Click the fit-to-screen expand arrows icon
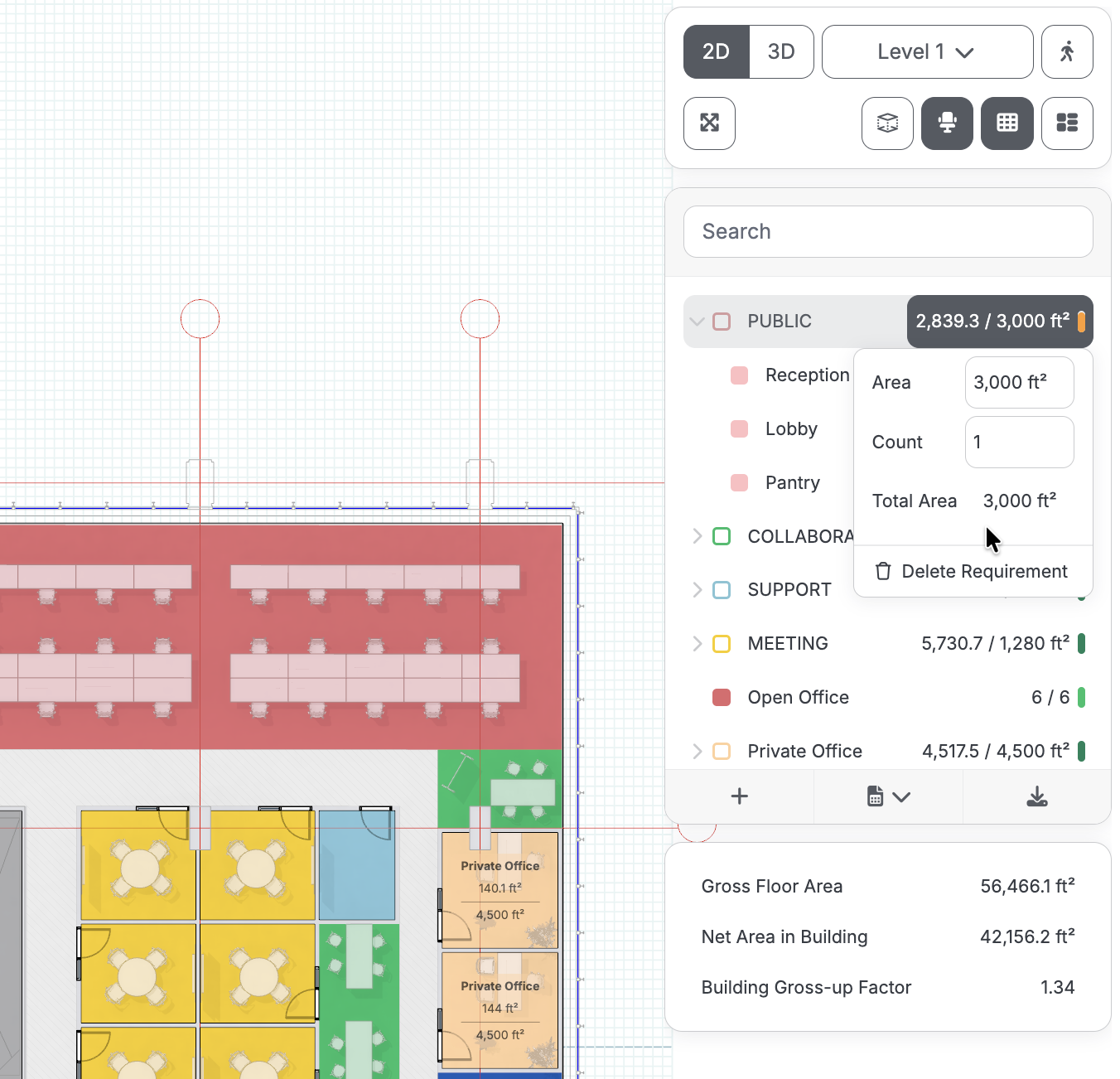1120x1079 pixels. point(709,123)
